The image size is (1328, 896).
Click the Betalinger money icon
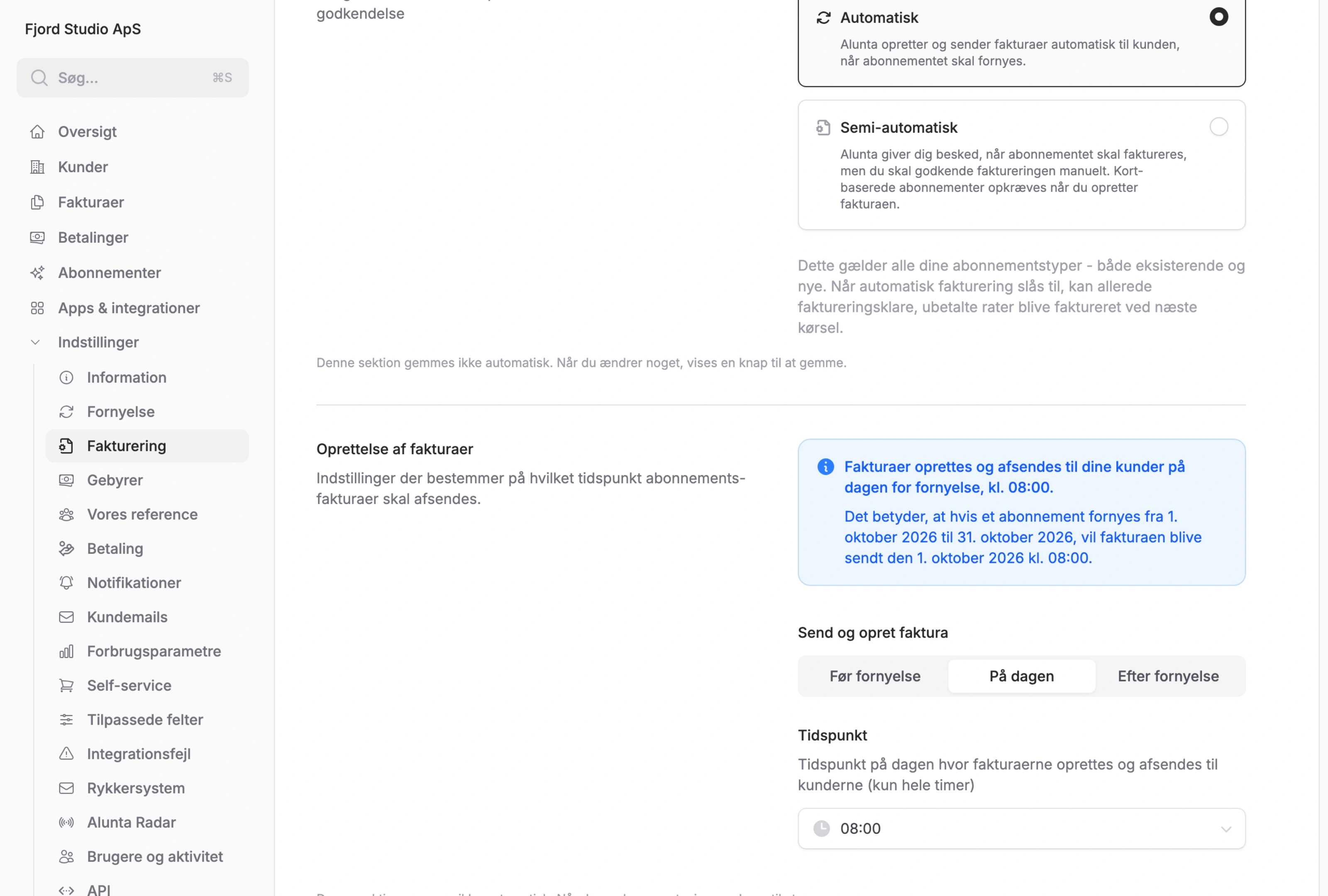[x=37, y=238]
